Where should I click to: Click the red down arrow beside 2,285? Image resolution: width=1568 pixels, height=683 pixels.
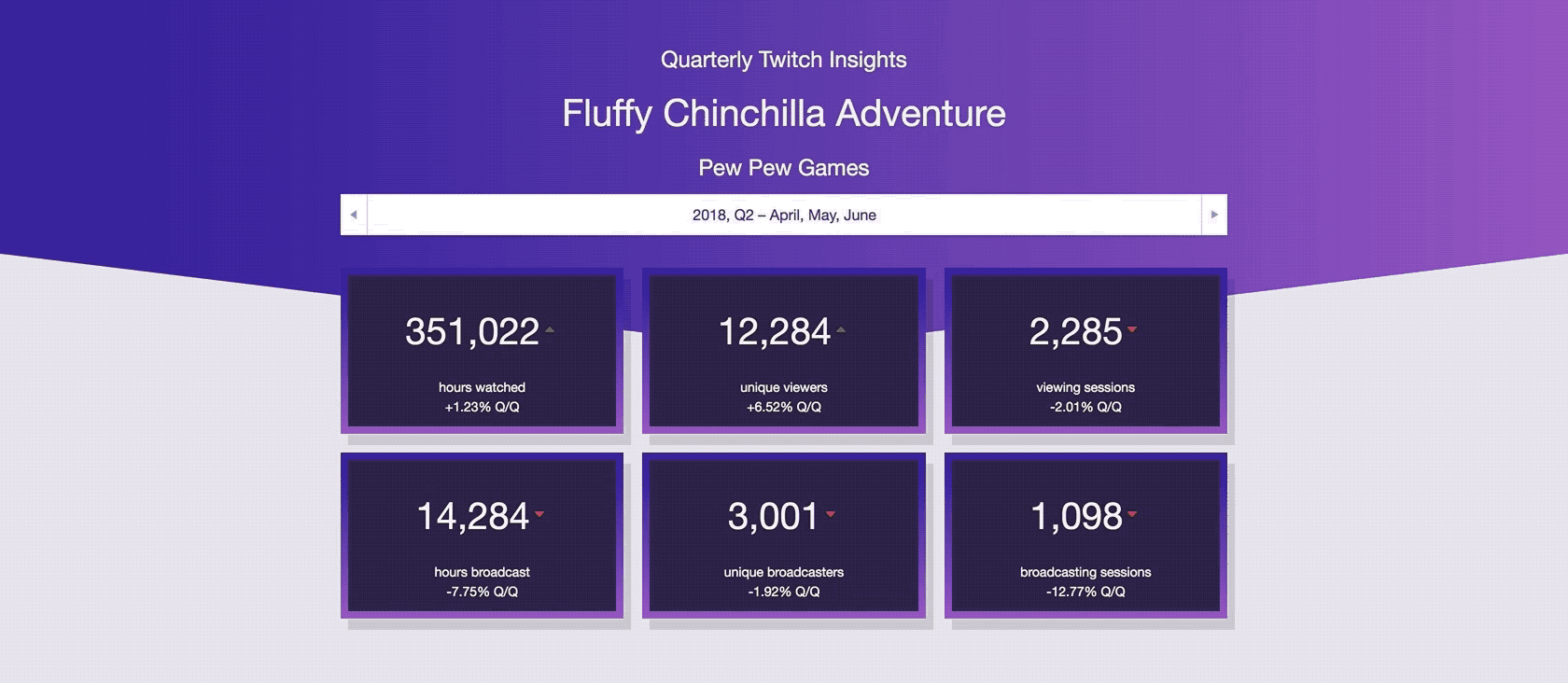point(1131,329)
